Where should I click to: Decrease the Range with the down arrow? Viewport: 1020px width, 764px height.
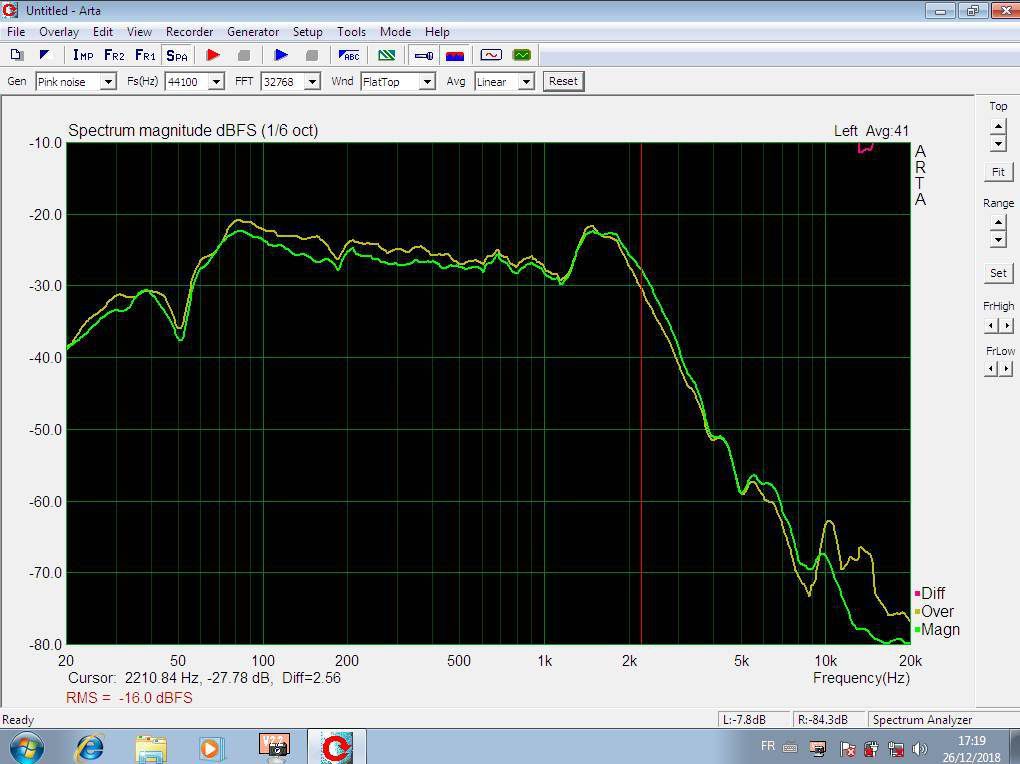[x=999, y=240]
